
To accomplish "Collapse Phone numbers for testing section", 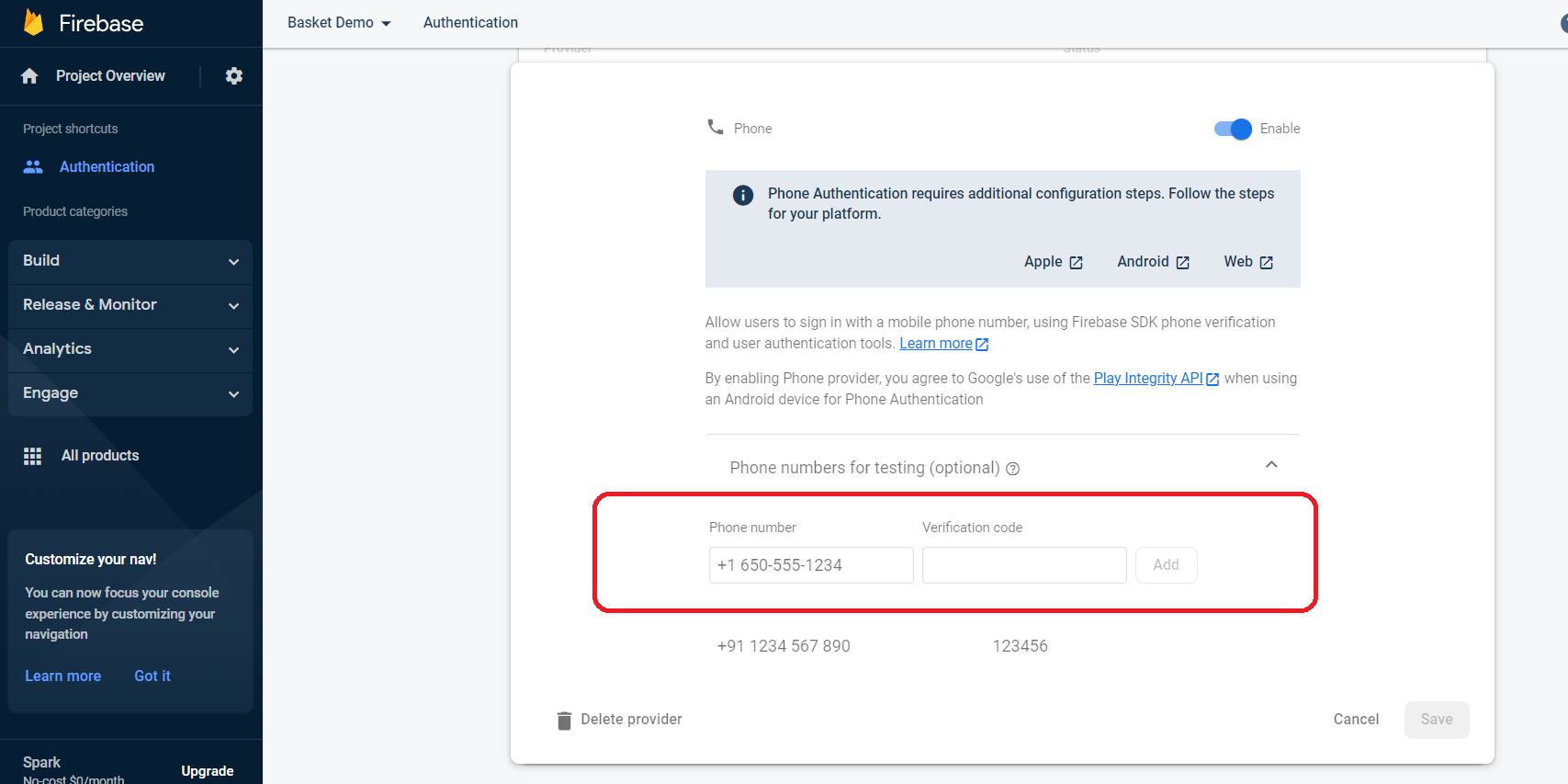I will click(x=1271, y=465).
